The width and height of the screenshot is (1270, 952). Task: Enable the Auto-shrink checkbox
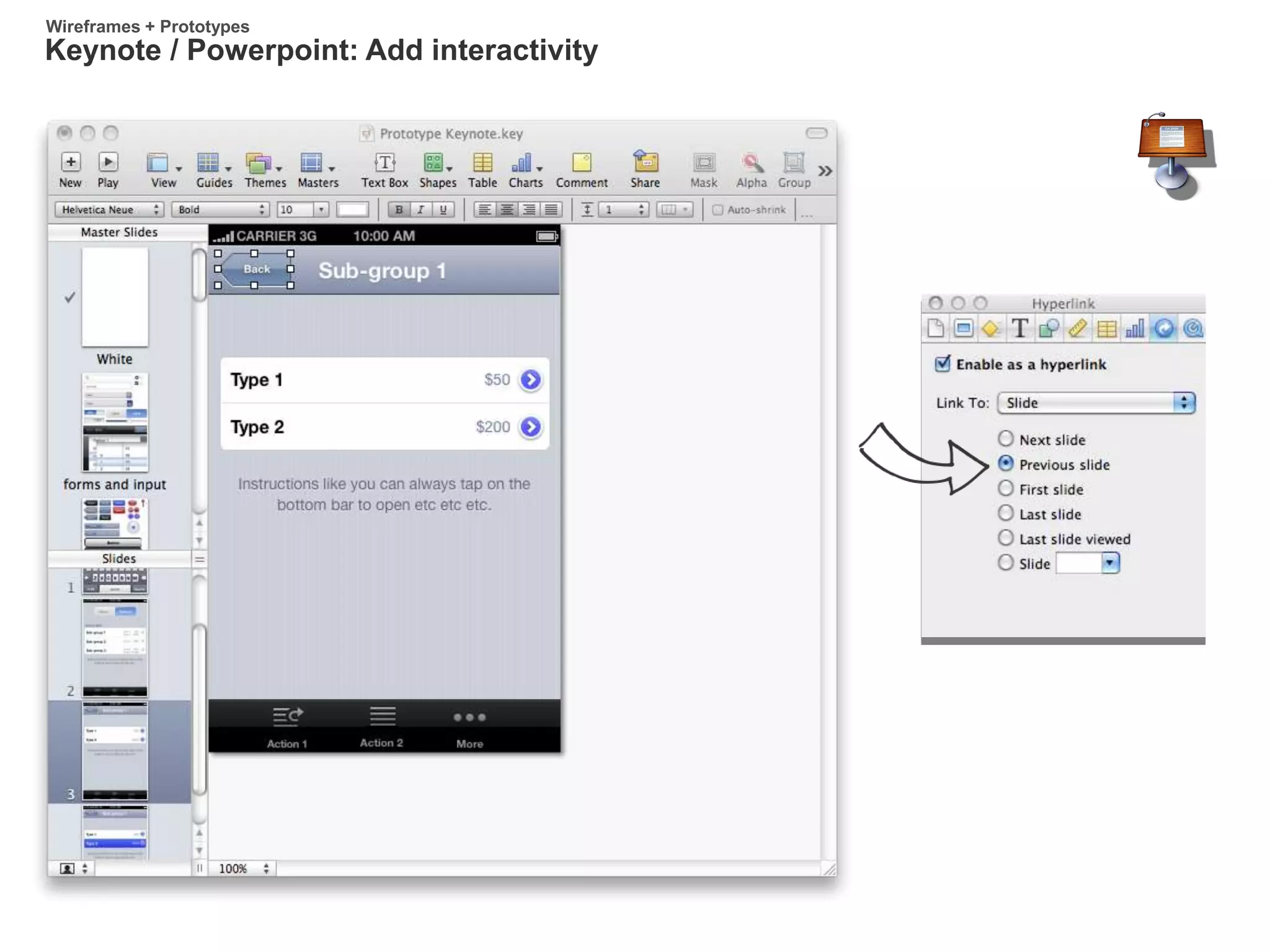click(x=717, y=209)
